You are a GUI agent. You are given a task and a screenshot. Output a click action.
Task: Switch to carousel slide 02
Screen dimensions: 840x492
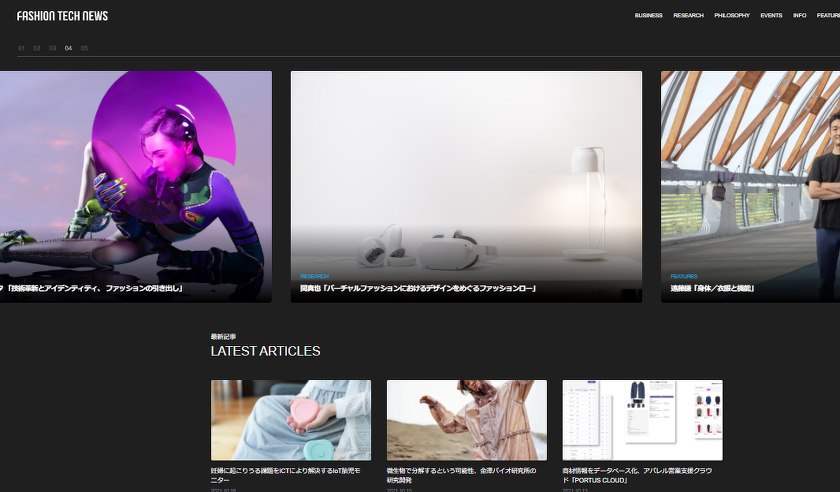[x=37, y=48]
